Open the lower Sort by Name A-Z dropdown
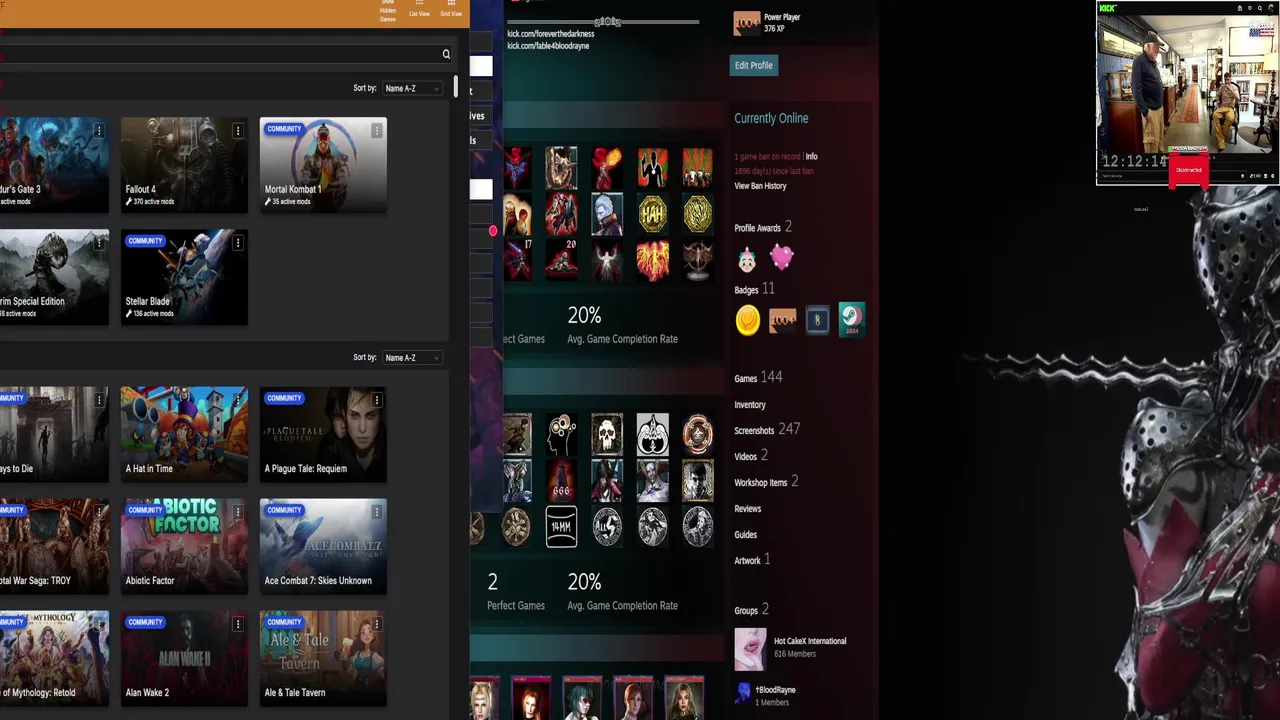Viewport: 1280px width, 720px height. point(411,357)
